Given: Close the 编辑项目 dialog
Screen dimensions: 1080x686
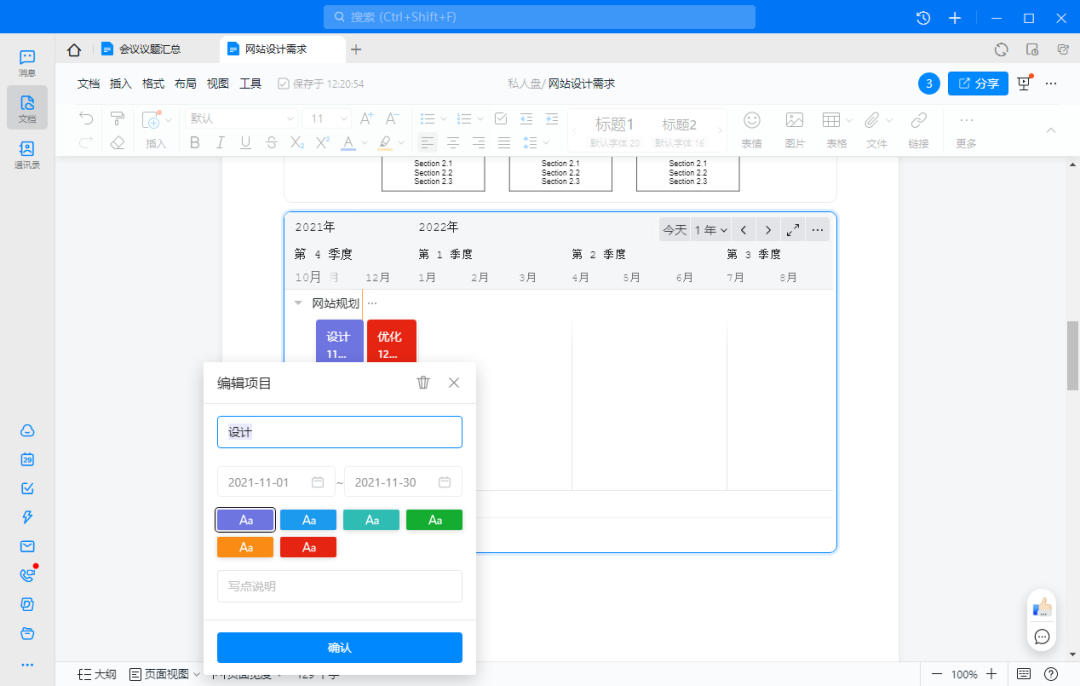Looking at the screenshot, I should coord(453,382).
